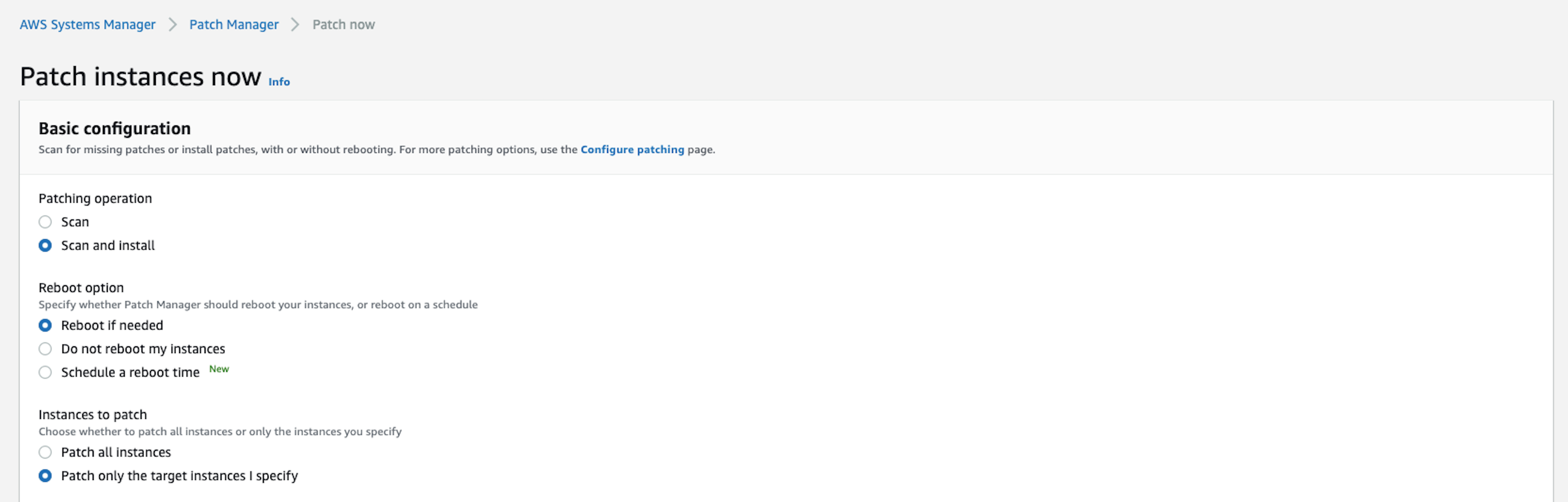Click the Instances to patch label
1568x502 pixels.
point(93,414)
